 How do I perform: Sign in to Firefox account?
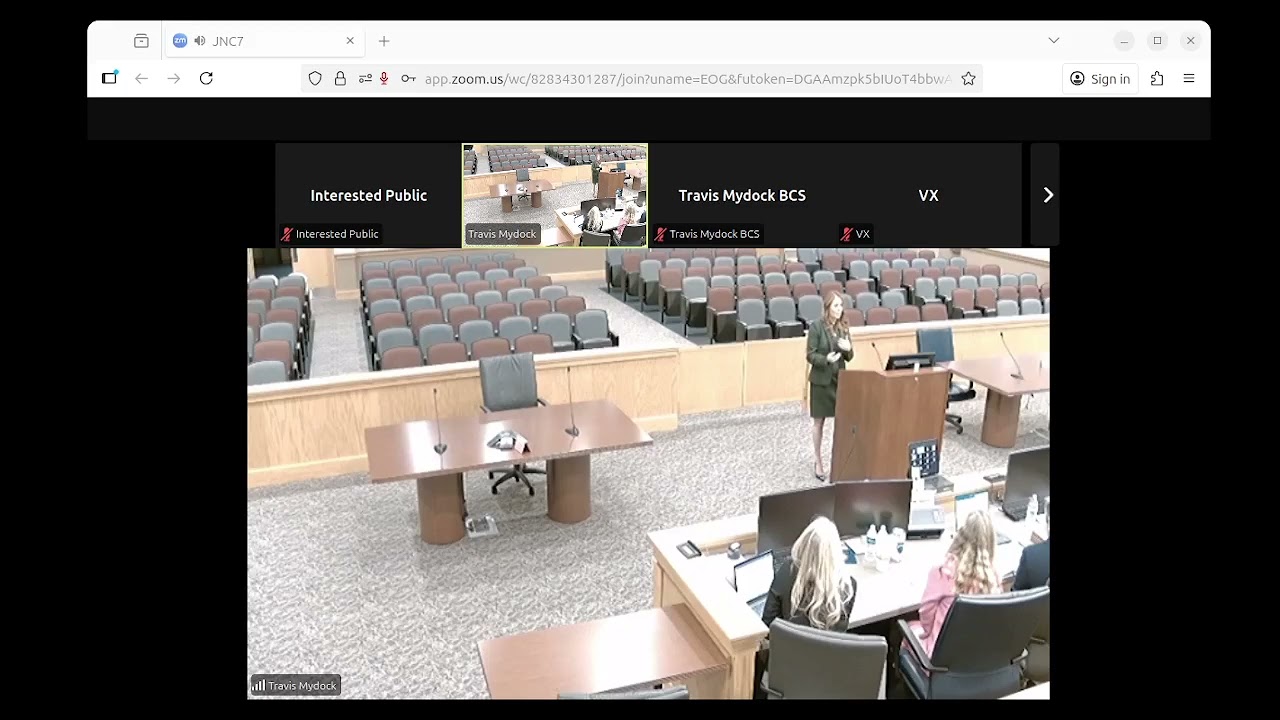pyautogui.click(x=1100, y=79)
